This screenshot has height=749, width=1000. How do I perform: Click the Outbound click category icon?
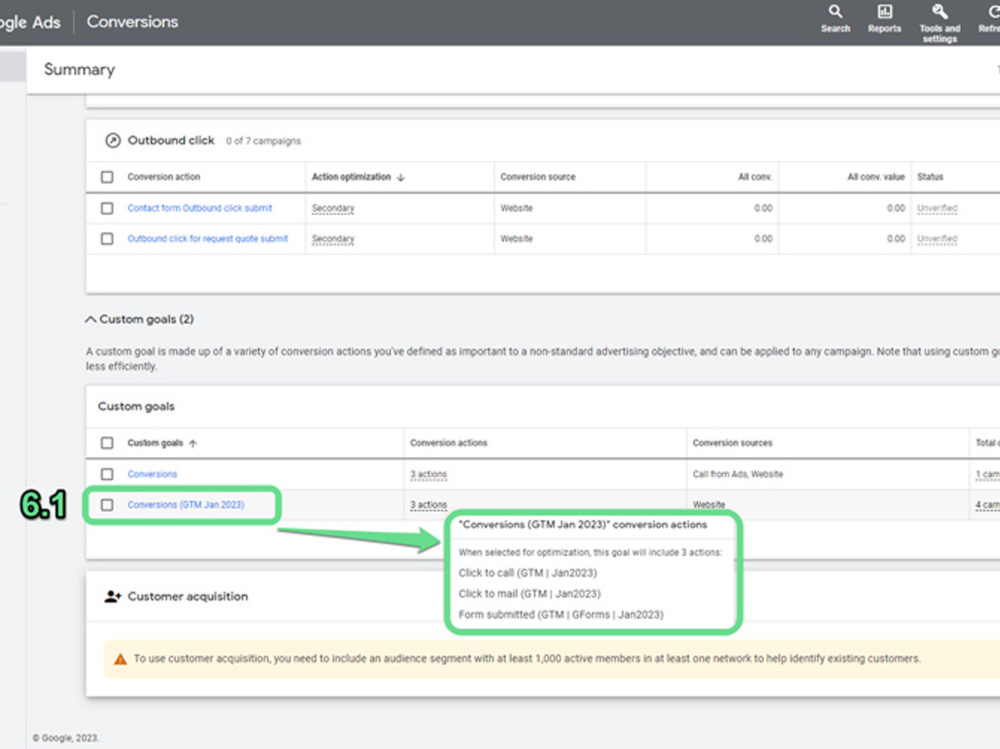(113, 140)
